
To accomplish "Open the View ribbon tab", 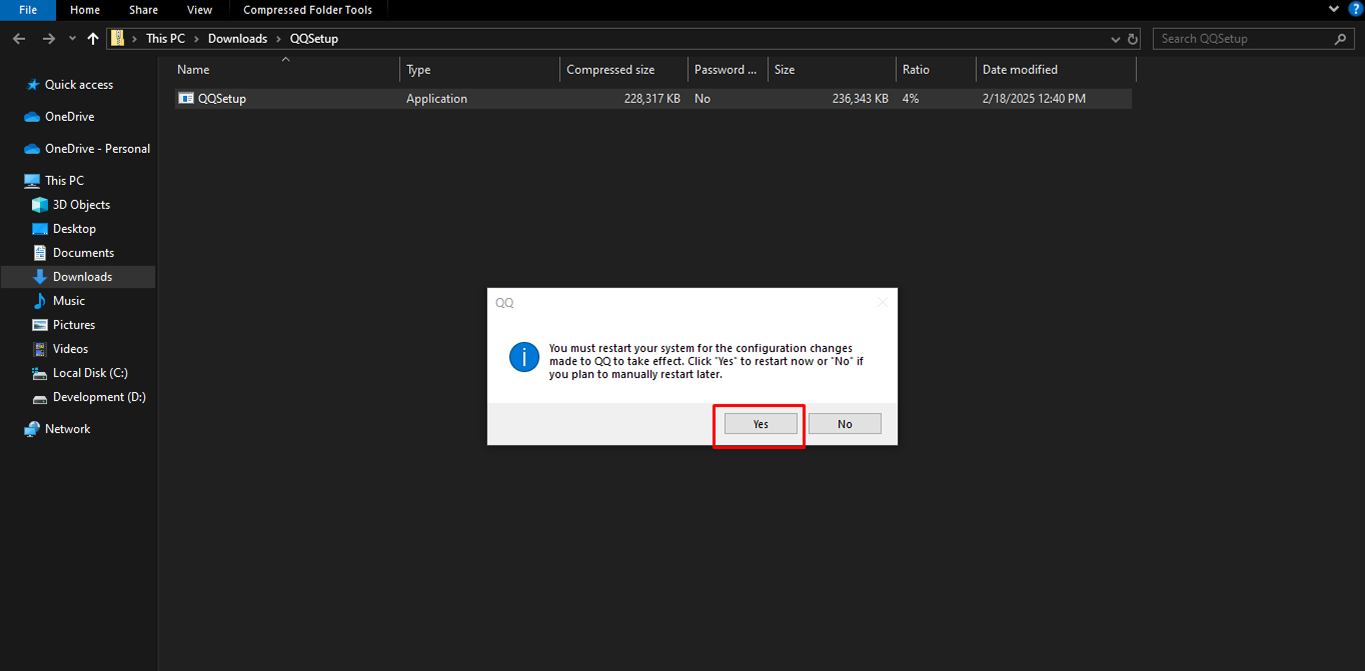I will [x=200, y=10].
